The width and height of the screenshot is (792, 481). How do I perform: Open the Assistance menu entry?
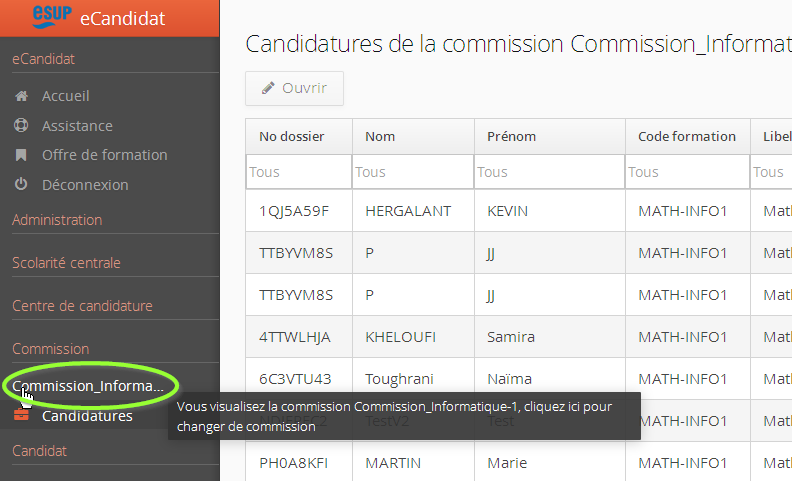click(x=77, y=126)
